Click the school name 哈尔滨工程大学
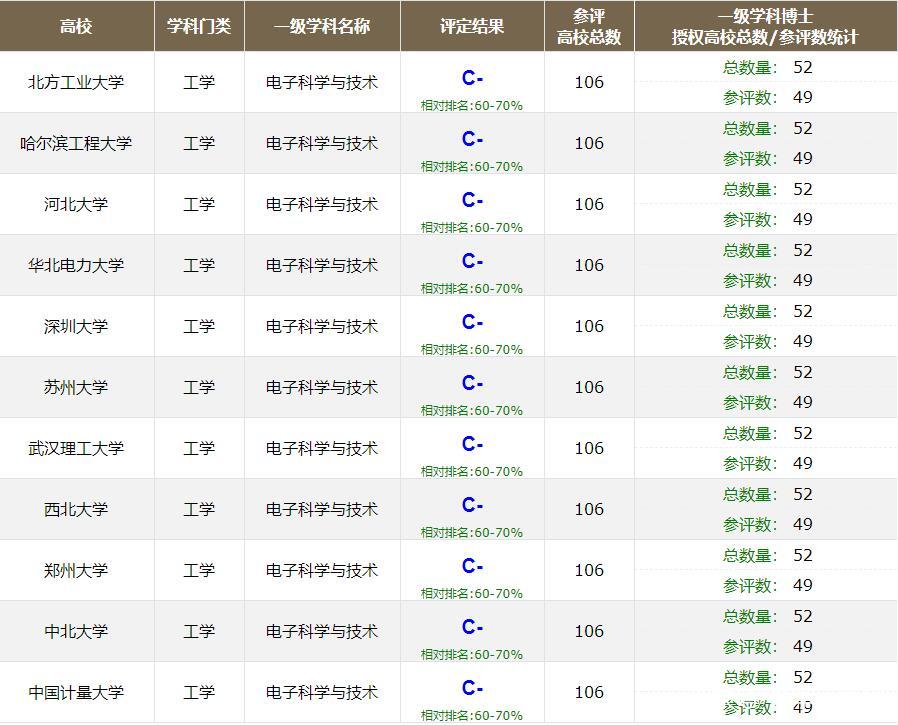Screen dimensions: 898x725 coord(76,143)
